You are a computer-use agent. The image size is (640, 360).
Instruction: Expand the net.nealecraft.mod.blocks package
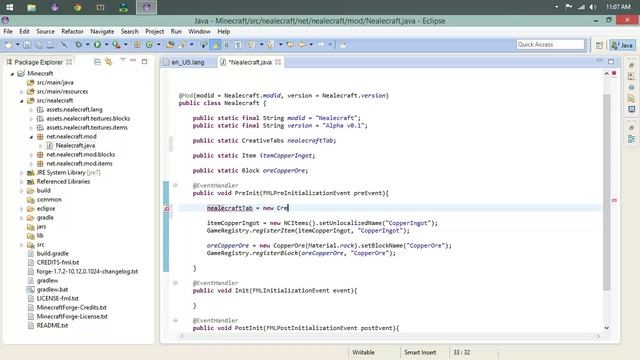coord(31,155)
